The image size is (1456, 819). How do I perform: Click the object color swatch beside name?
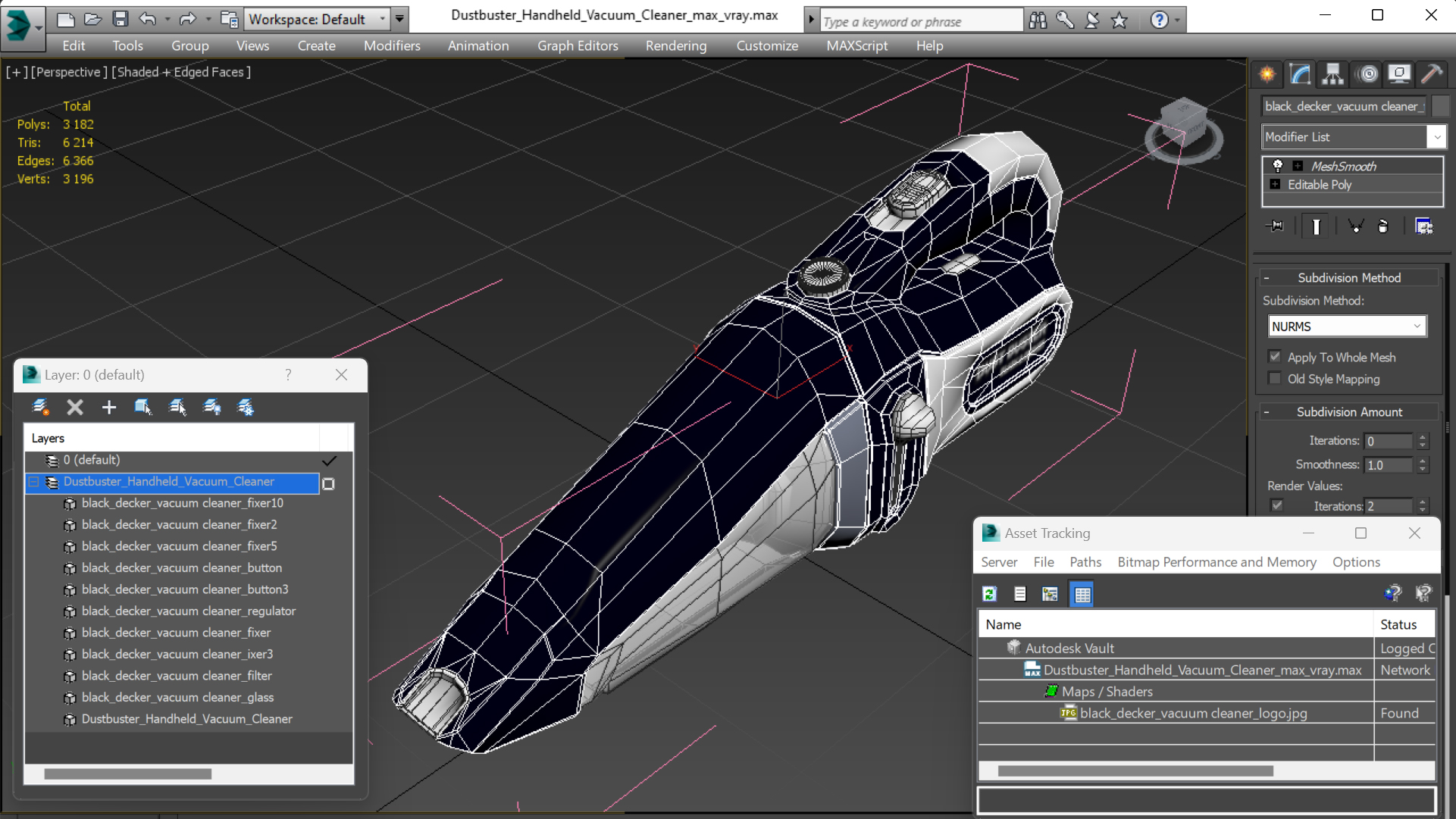[x=1440, y=106]
